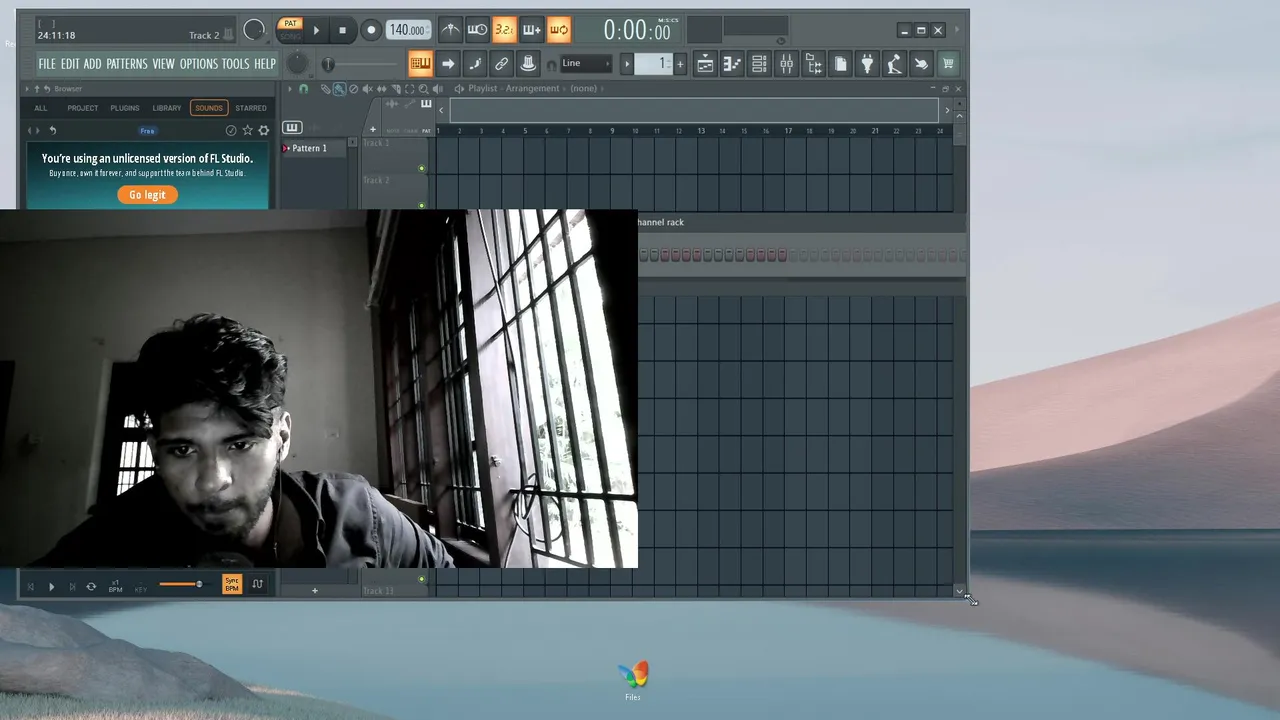Select the SOUNDS browser tab
Screen dimensions: 1280x720
209,108
